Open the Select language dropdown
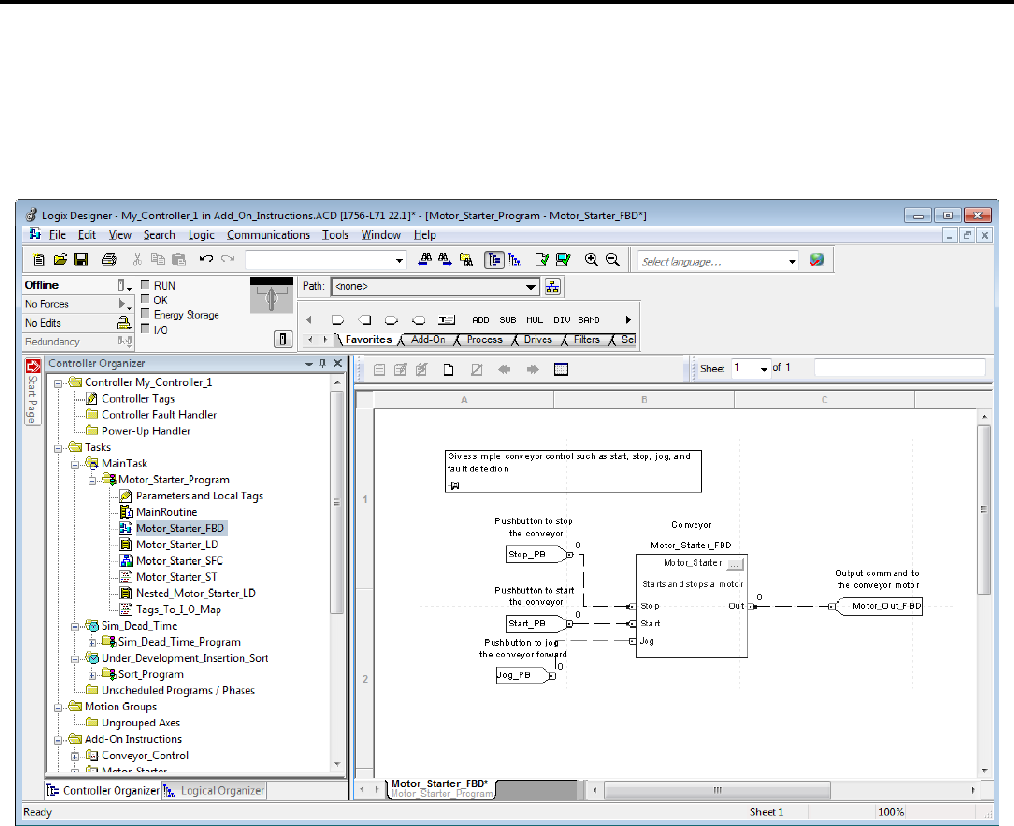The height and width of the screenshot is (826, 1014). pos(792,261)
